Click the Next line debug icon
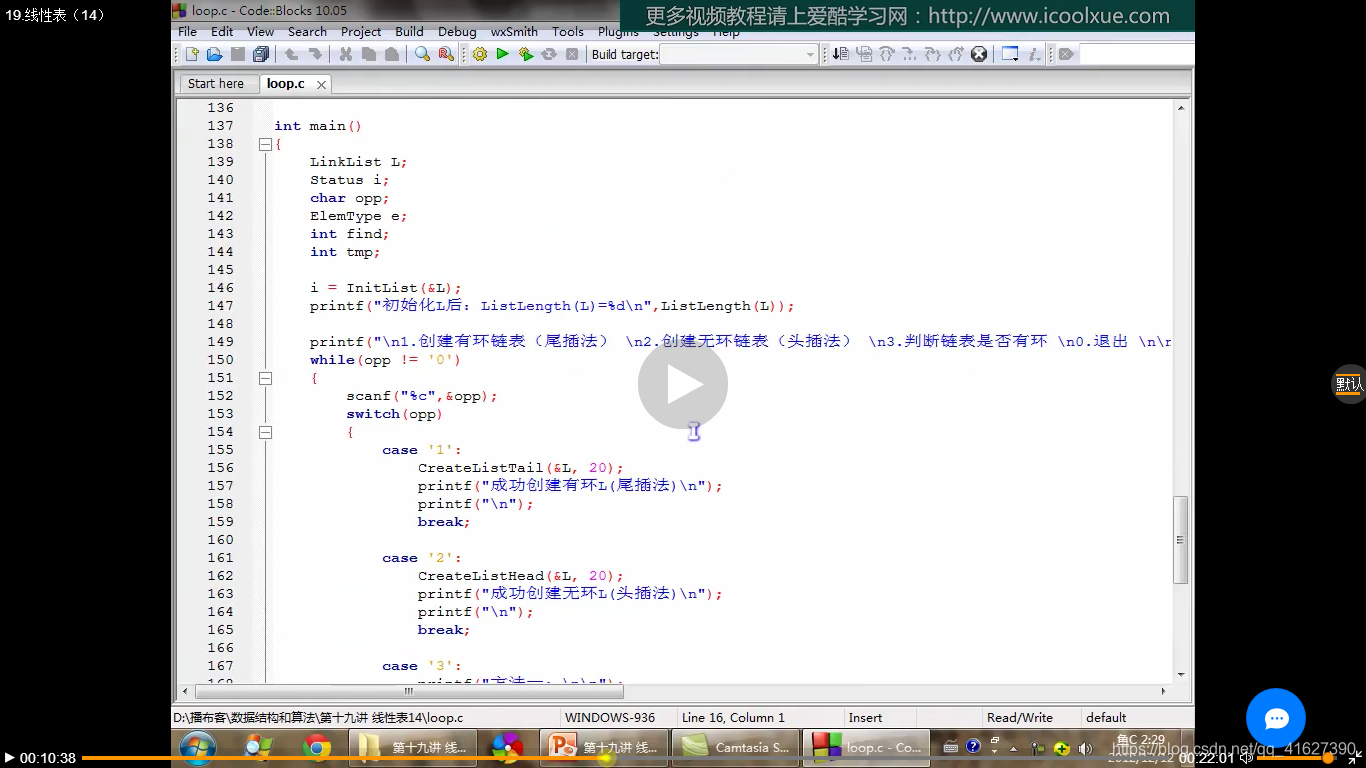1366x768 pixels. click(887, 54)
